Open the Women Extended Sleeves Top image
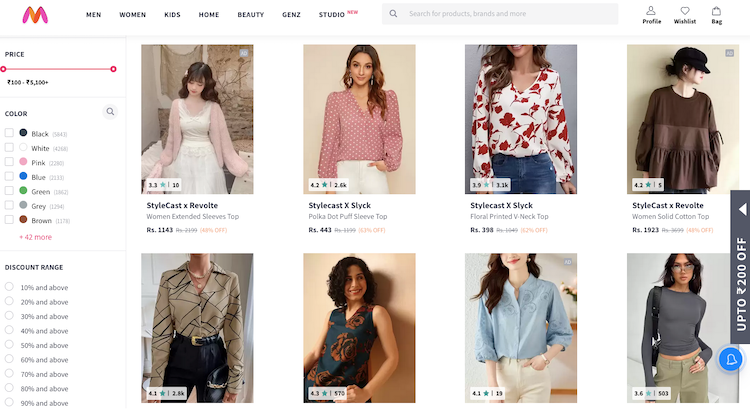This screenshot has height=410, width=750. [x=197, y=119]
